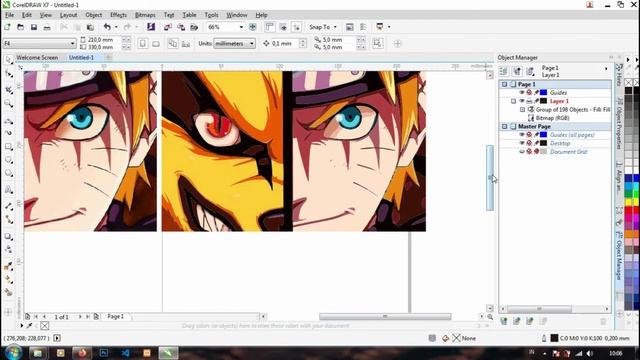Select the Connector tool in toolbox
The image size is (640, 360).
[x=9, y=220]
